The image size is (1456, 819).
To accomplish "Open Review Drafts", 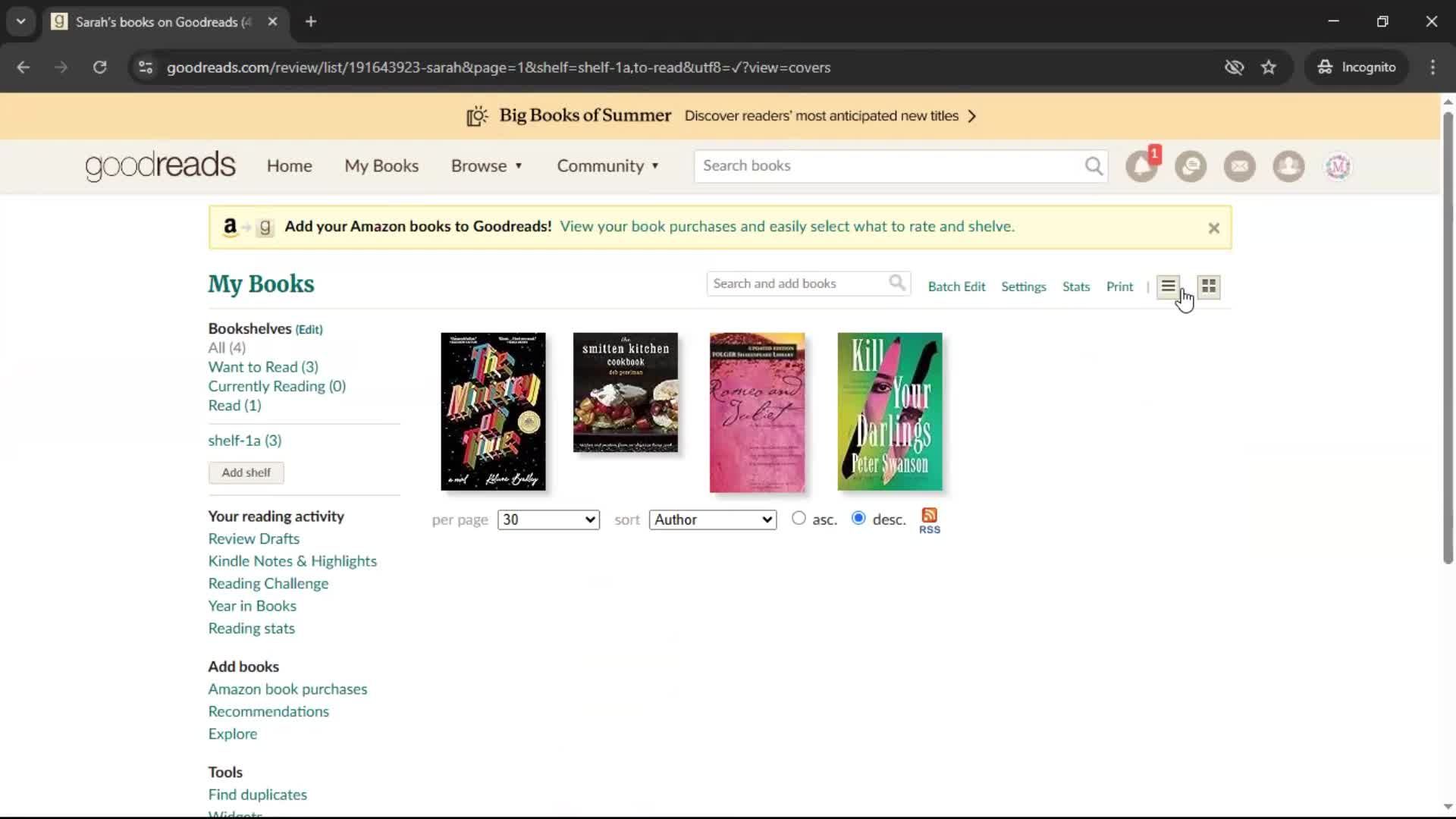I will [253, 539].
